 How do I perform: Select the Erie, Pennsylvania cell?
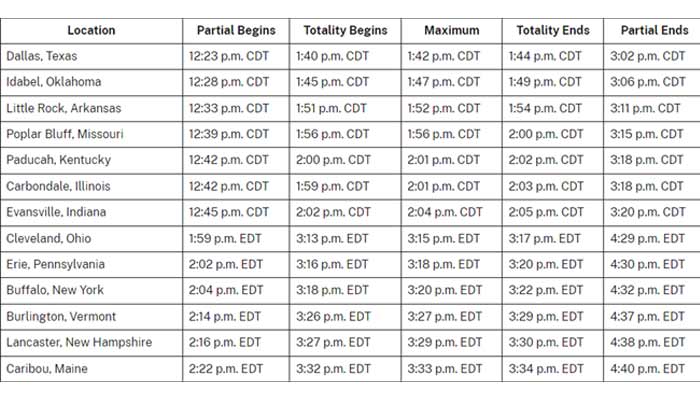tap(54, 264)
